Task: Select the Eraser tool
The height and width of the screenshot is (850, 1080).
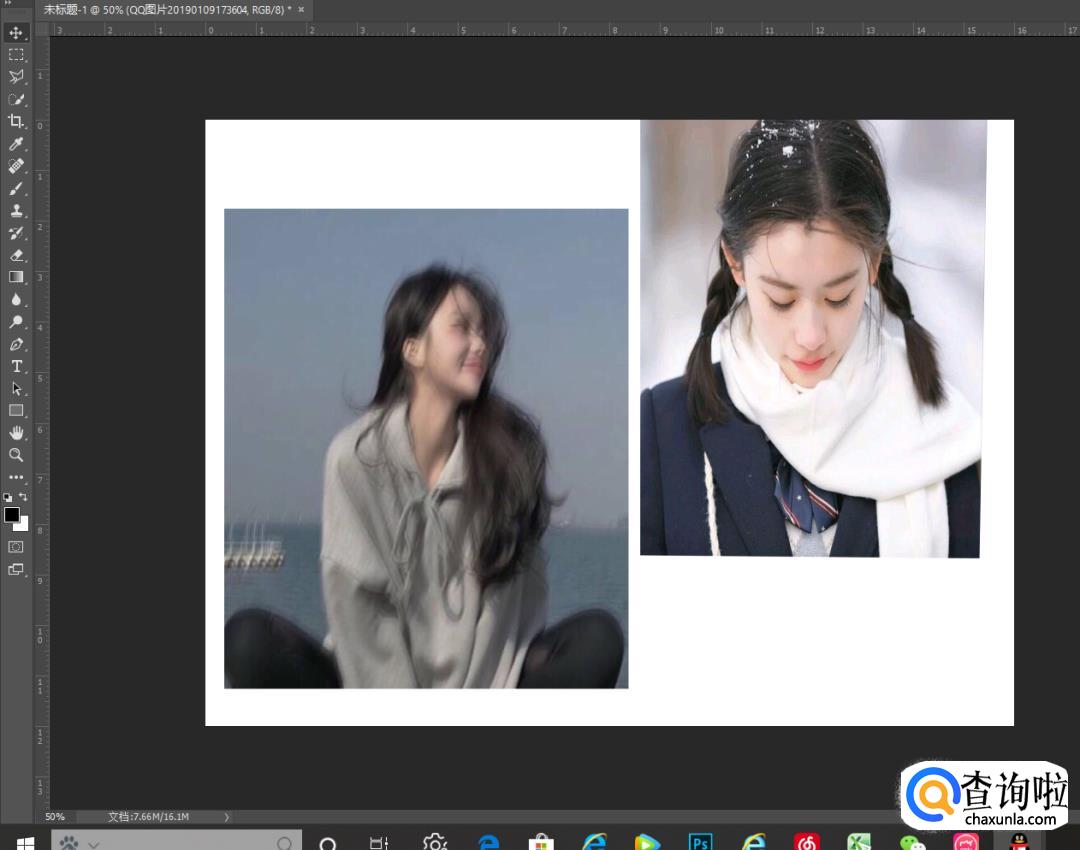Action: click(x=16, y=255)
